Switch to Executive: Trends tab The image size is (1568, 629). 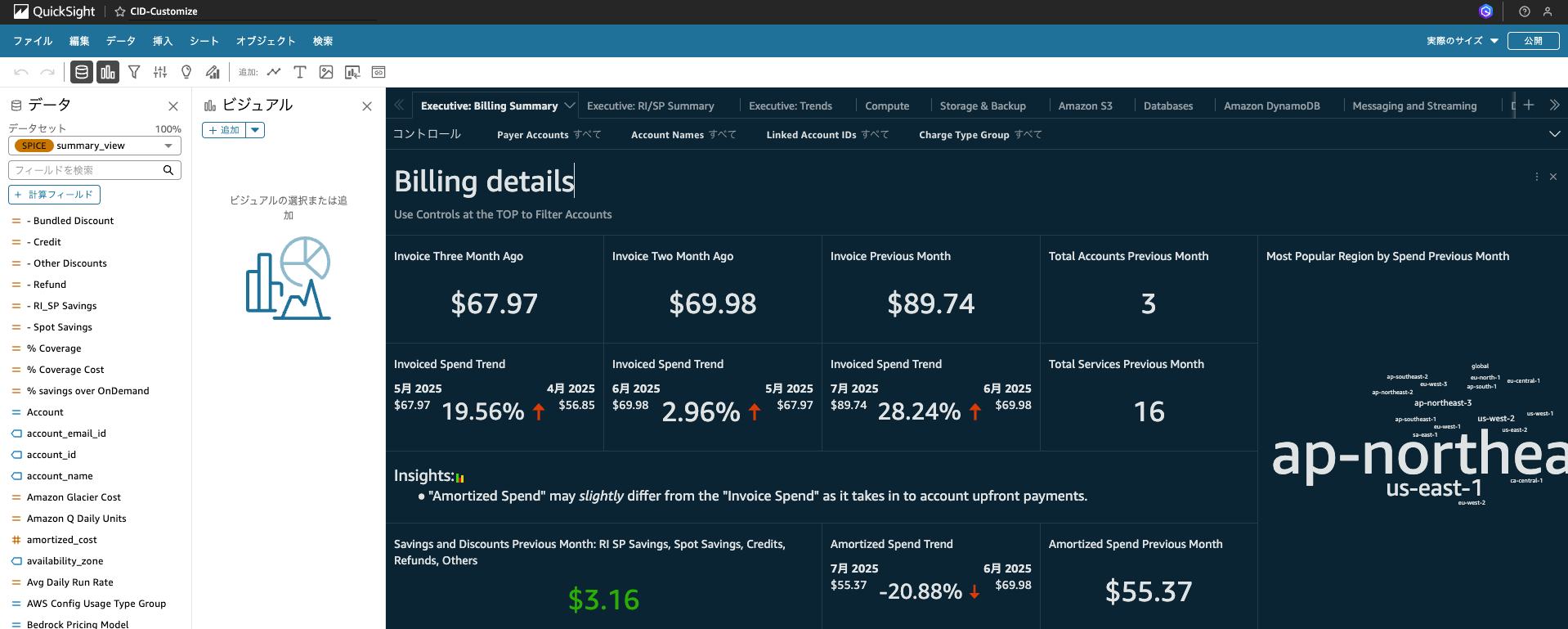click(791, 106)
